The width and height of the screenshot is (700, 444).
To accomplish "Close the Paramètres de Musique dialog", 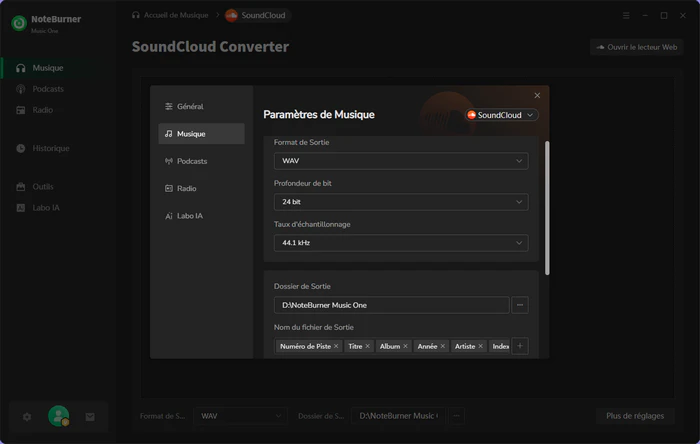I will [537, 96].
